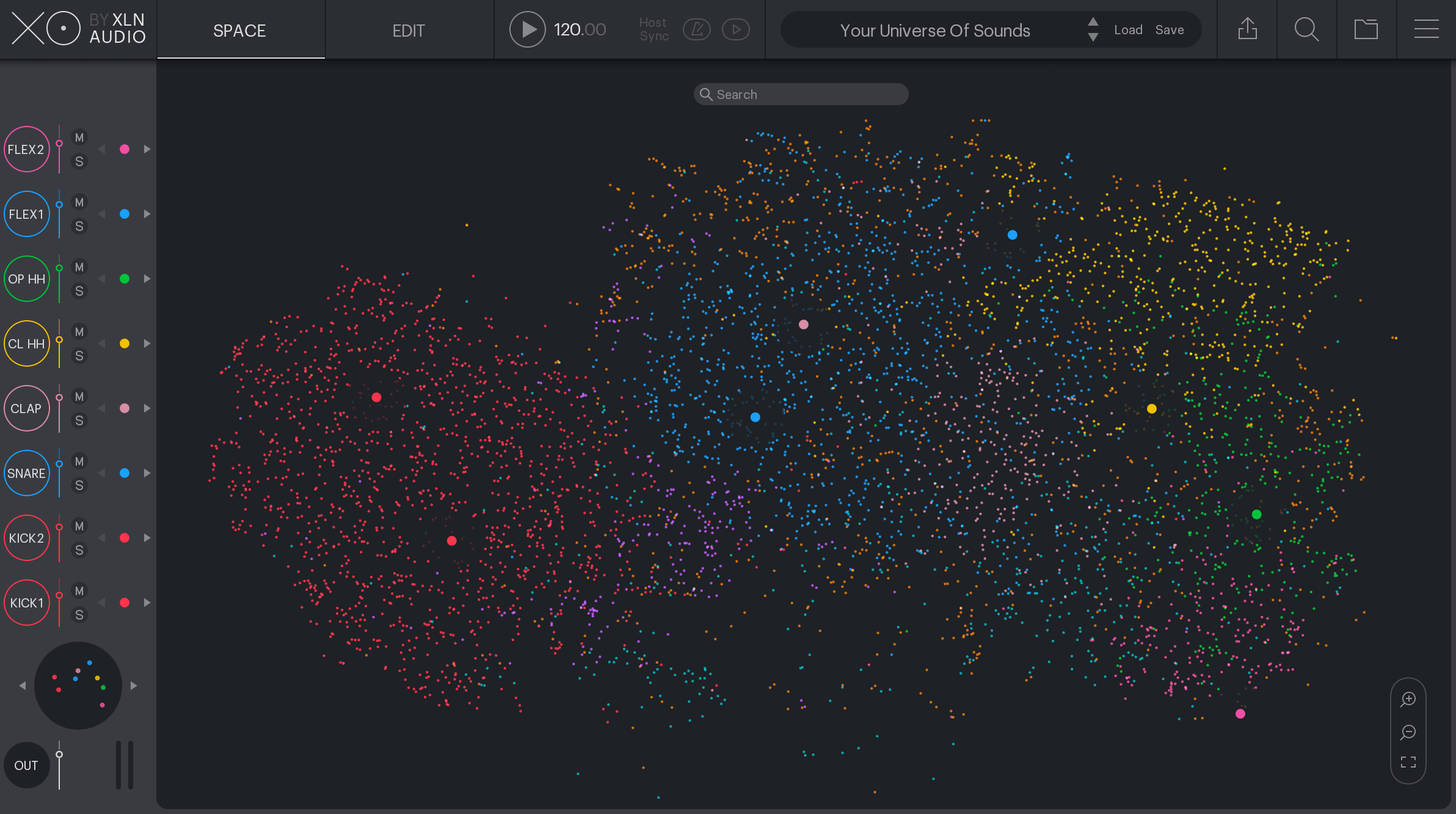This screenshot has height=814, width=1456.
Task: Click zoom in on the sound space
Action: [x=1408, y=699]
